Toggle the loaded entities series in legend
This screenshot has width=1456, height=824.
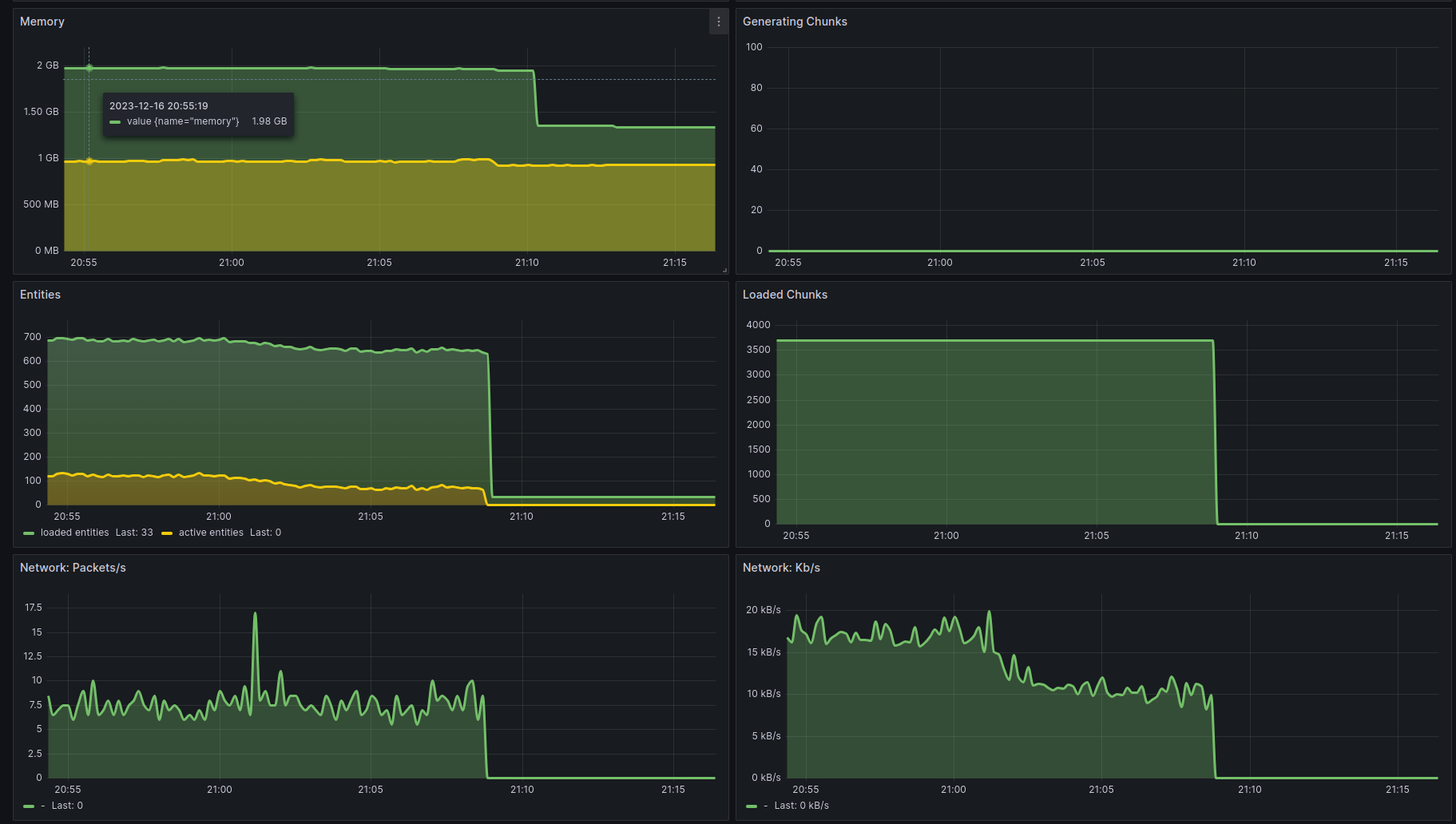tap(74, 533)
